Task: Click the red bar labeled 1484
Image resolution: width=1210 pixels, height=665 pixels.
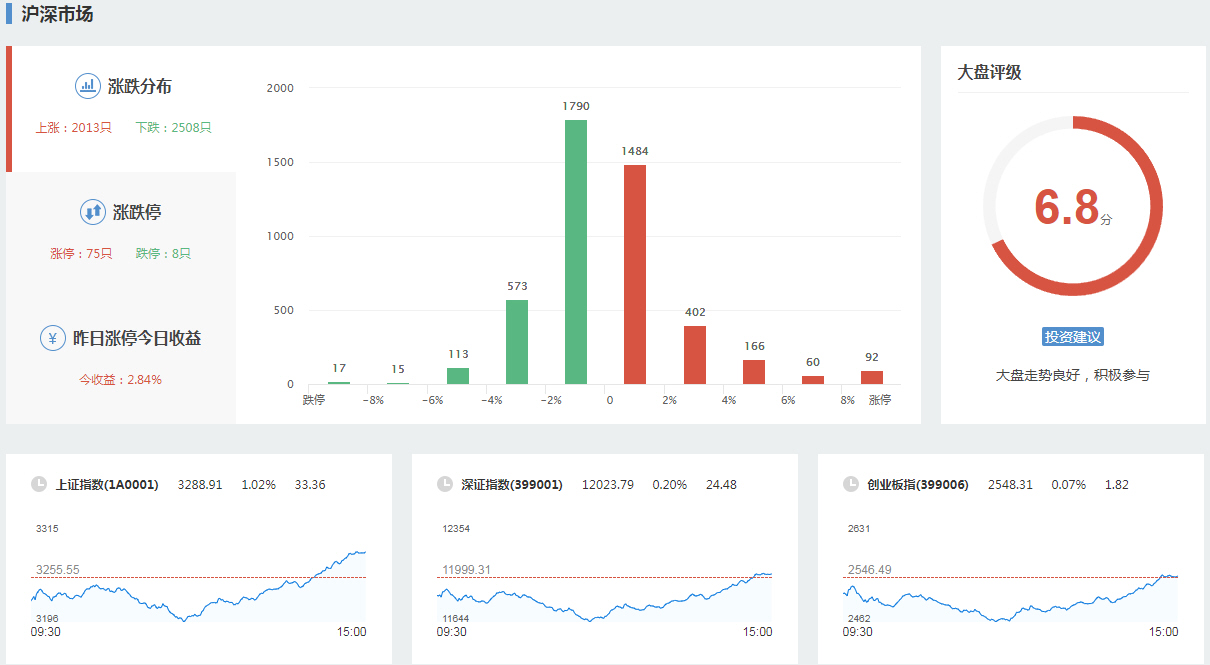Action: pyautogui.click(x=635, y=275)
